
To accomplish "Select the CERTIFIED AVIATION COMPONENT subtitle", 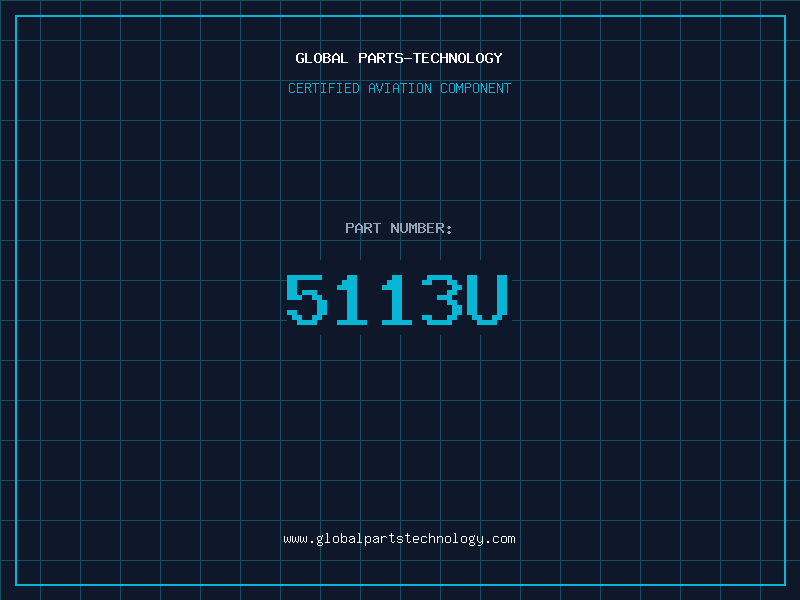I will click(x=399, y=88).
